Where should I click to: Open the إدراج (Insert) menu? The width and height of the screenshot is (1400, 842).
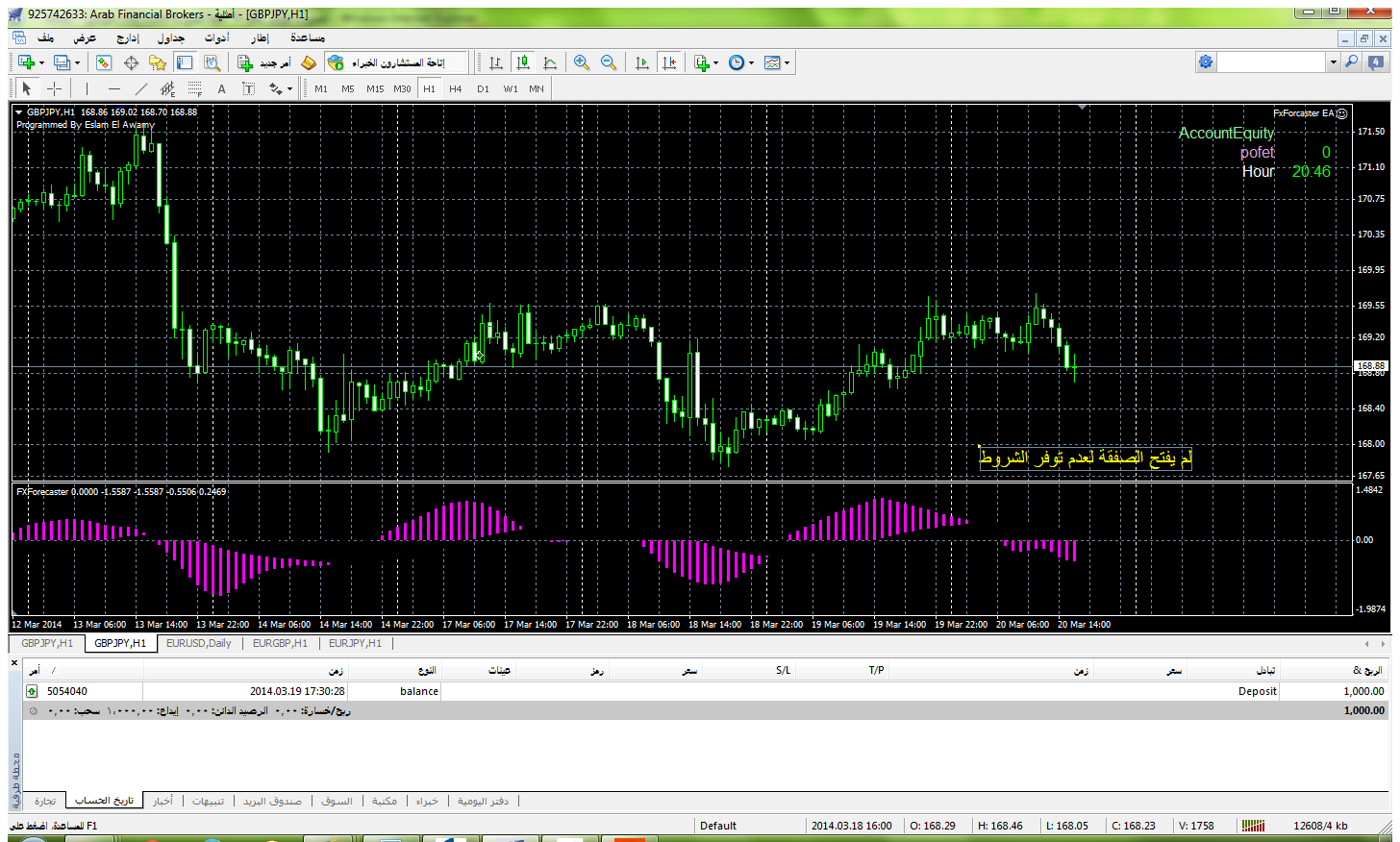coord(128,37)
